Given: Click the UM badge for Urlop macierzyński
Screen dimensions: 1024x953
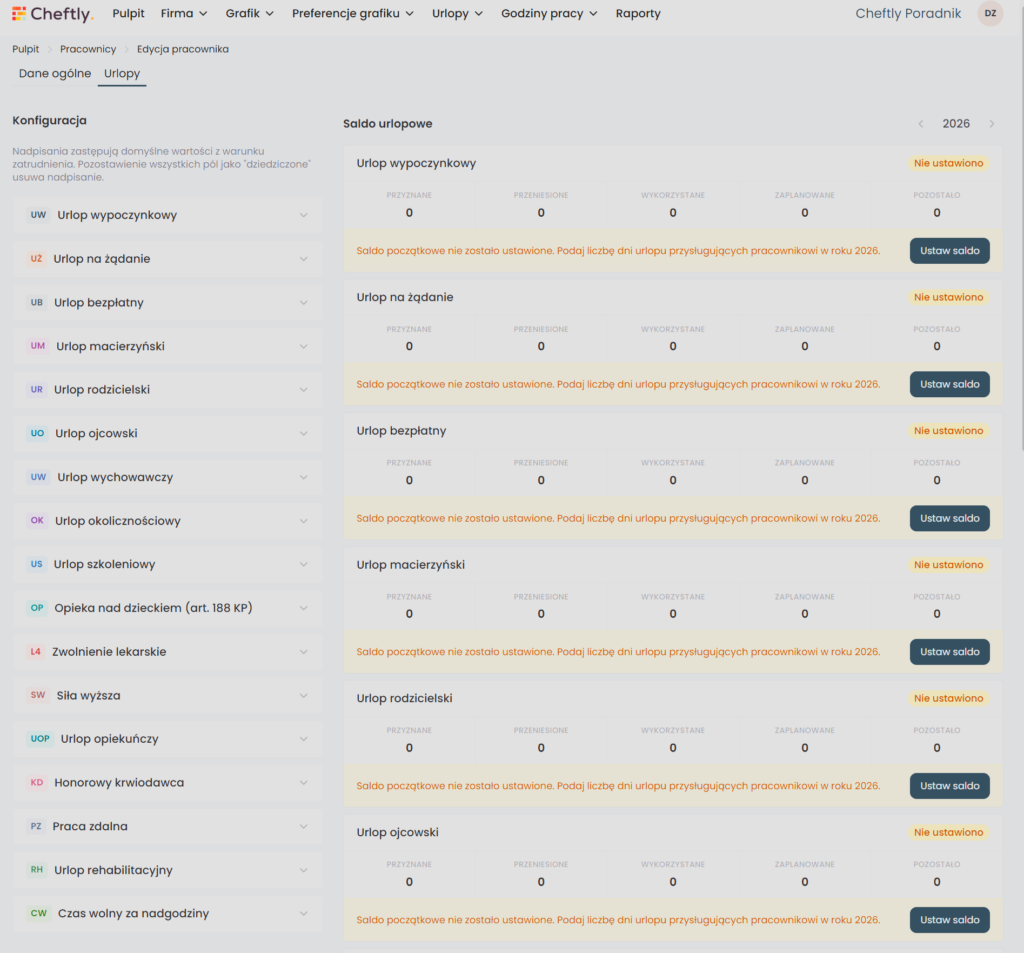Looking at the screenshot, I should (x=38, y=346).
